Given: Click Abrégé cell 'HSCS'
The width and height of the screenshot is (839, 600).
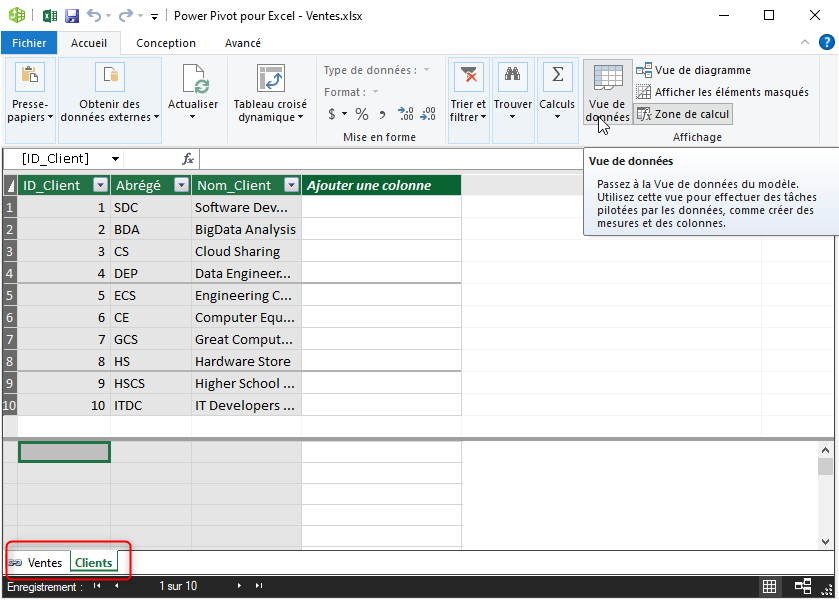Looking at the screenshot, I should pos(151,383).
